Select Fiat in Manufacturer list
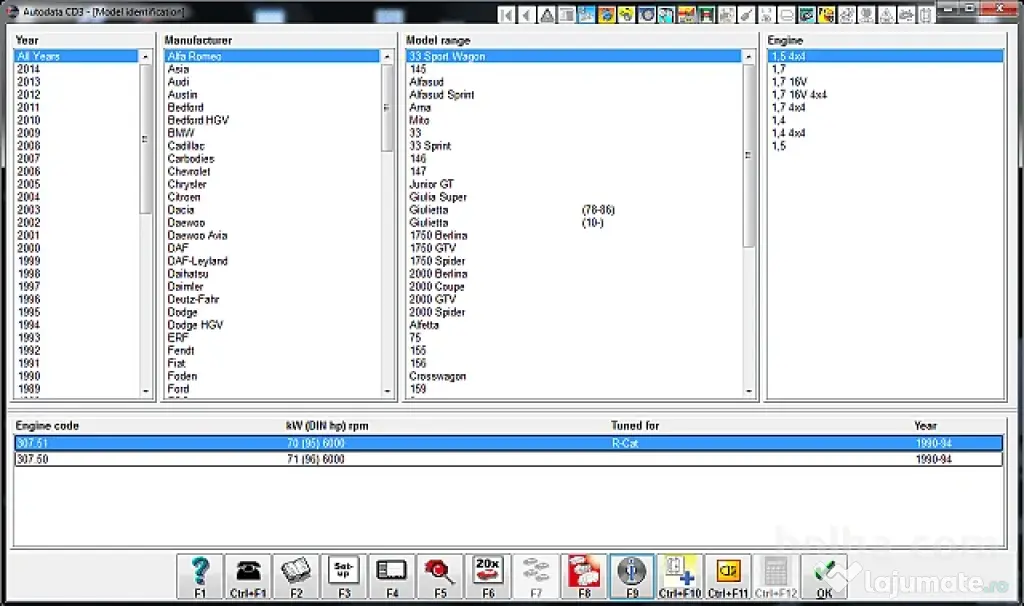The width and height of the screenshot is (1024, 606). pos(272,364)
